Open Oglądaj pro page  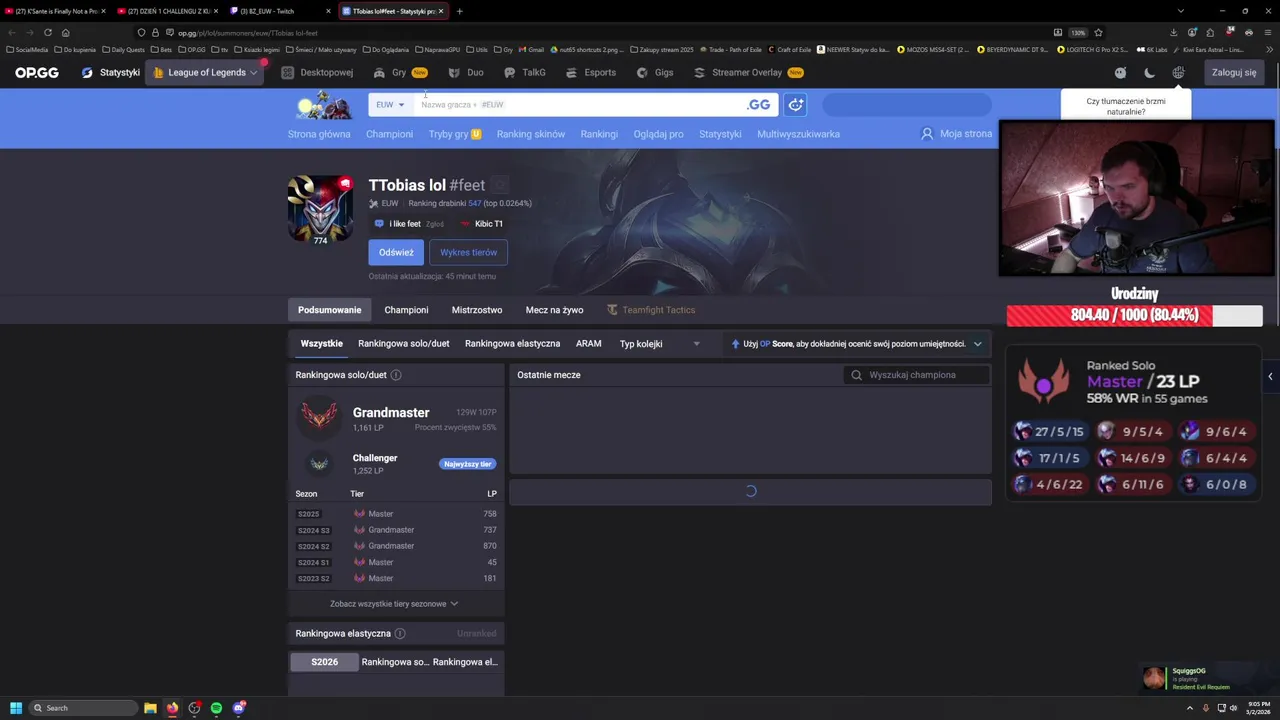click(658, 134)
